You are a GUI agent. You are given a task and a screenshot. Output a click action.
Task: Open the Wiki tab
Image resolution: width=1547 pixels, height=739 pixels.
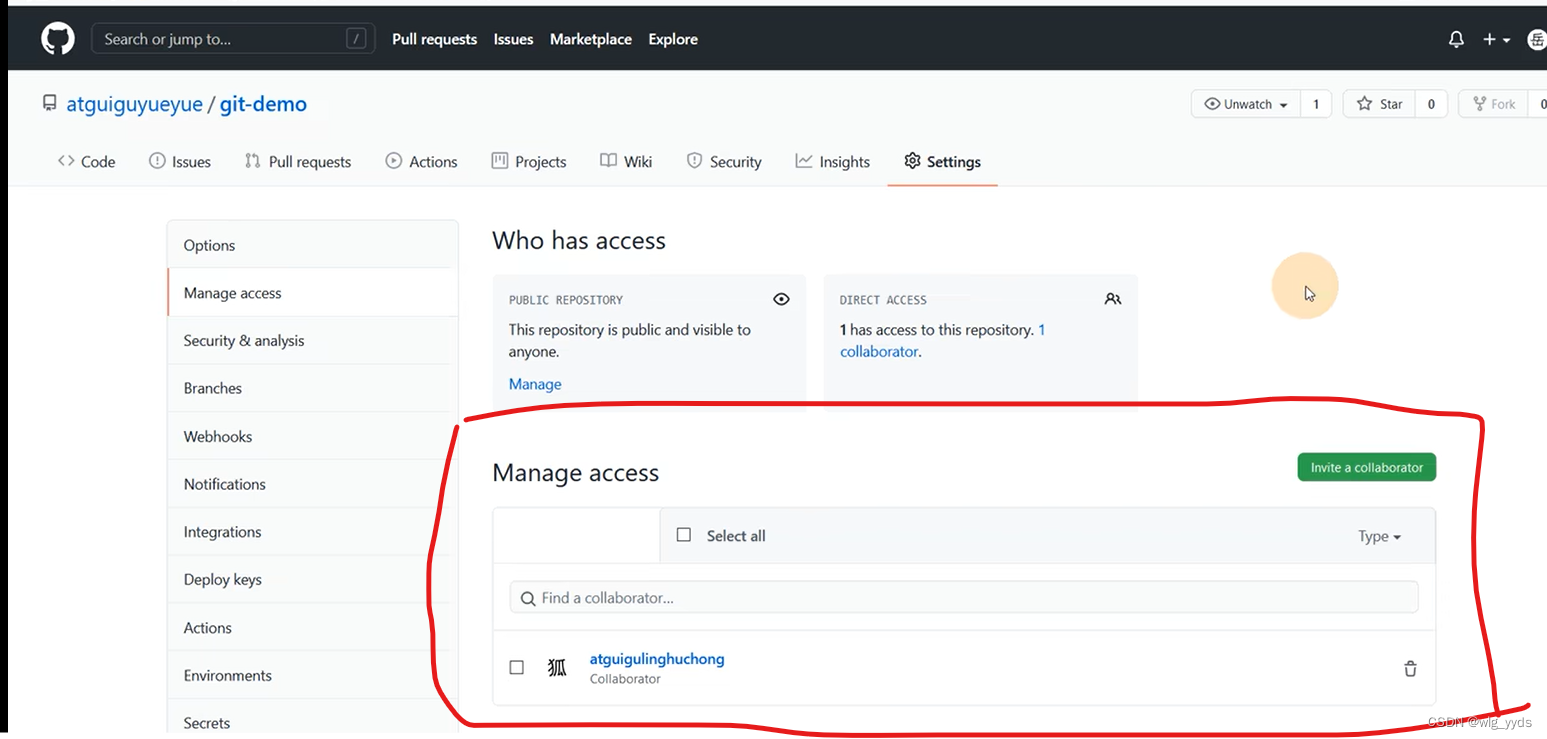tap(626, 161)
